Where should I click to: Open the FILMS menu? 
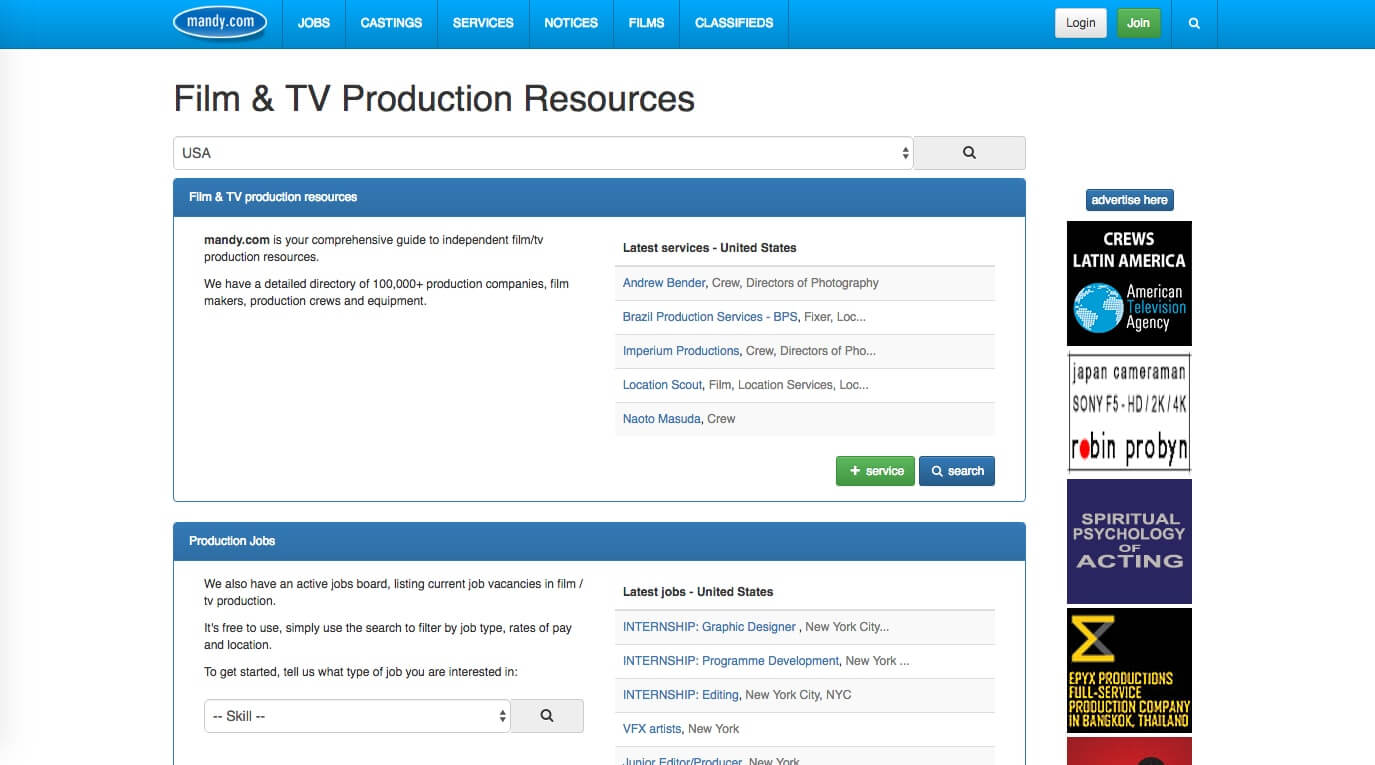[646, 23]
